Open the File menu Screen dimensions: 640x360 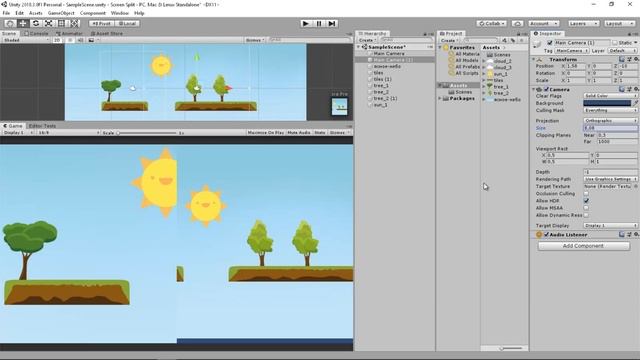tap(6, 13)
